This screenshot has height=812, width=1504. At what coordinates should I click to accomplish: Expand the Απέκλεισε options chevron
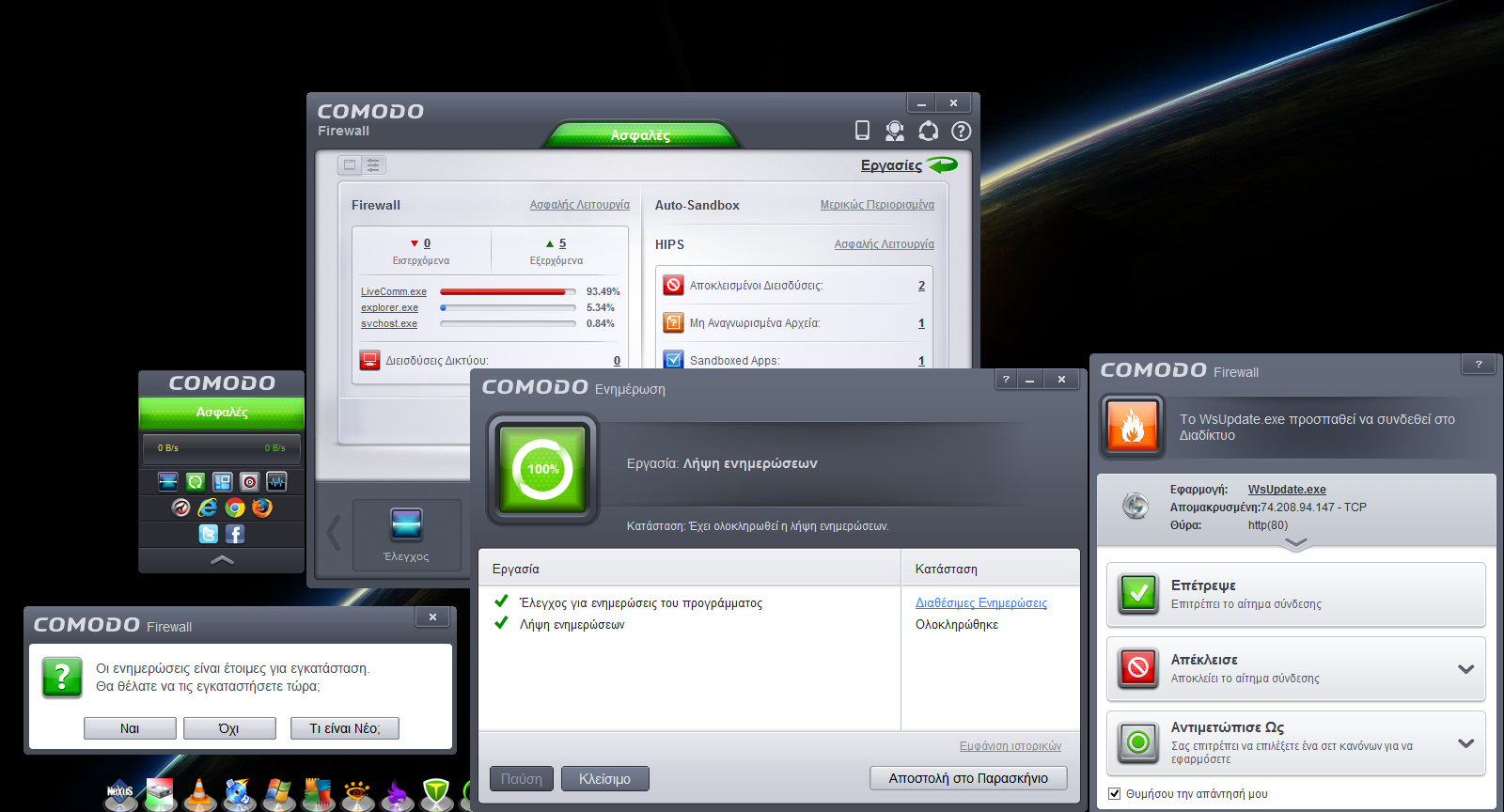tap(1465, 669)
